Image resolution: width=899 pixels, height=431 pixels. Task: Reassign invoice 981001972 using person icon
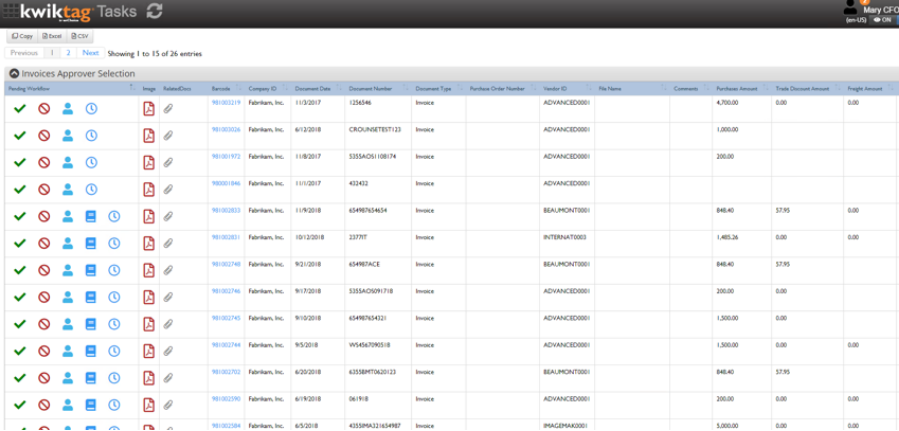pos(68,162)
